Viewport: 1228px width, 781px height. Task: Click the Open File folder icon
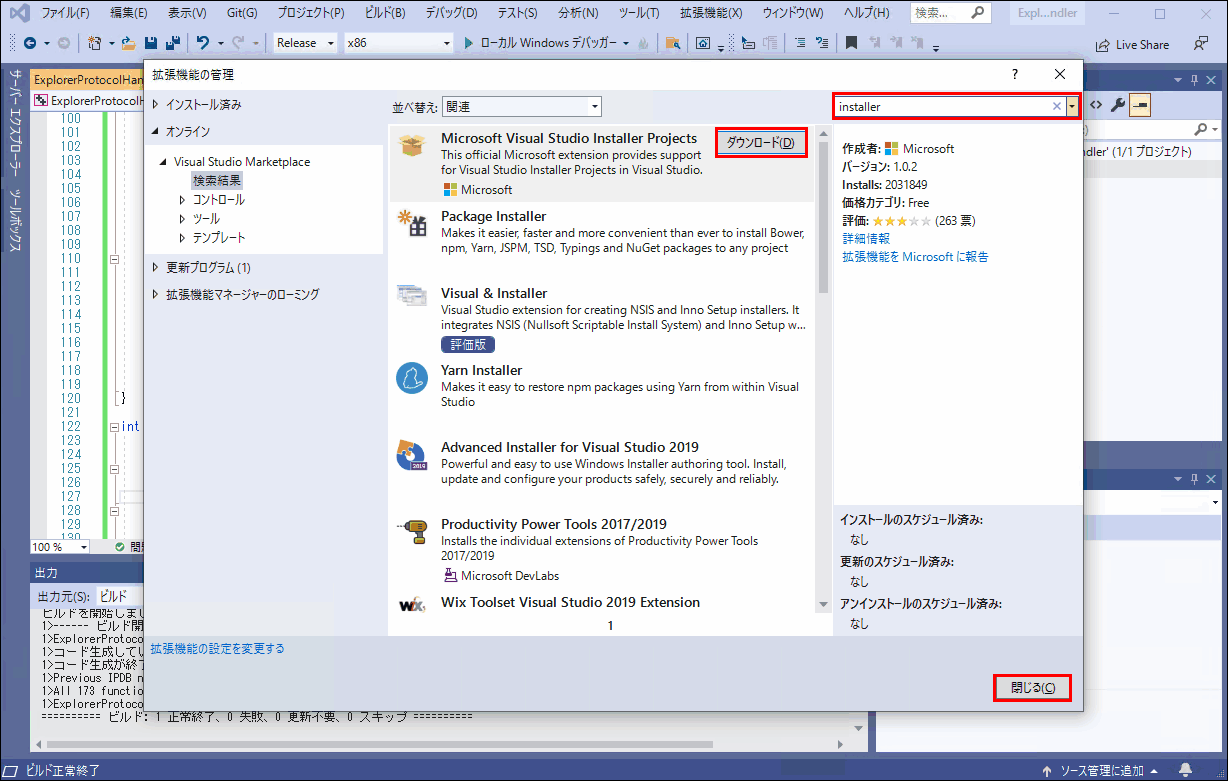click(128, 43)
